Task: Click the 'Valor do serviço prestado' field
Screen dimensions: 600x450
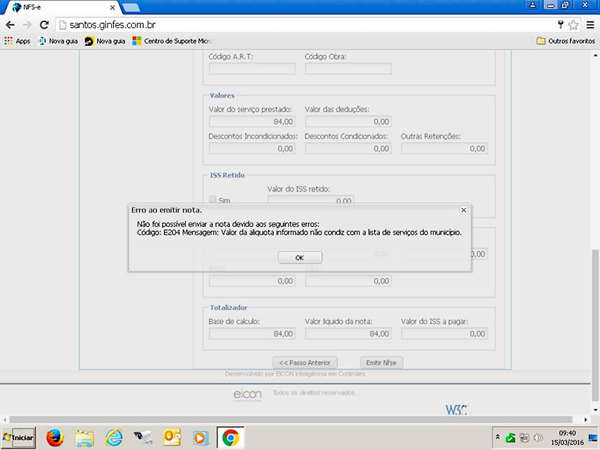Action: coord(252,122)
